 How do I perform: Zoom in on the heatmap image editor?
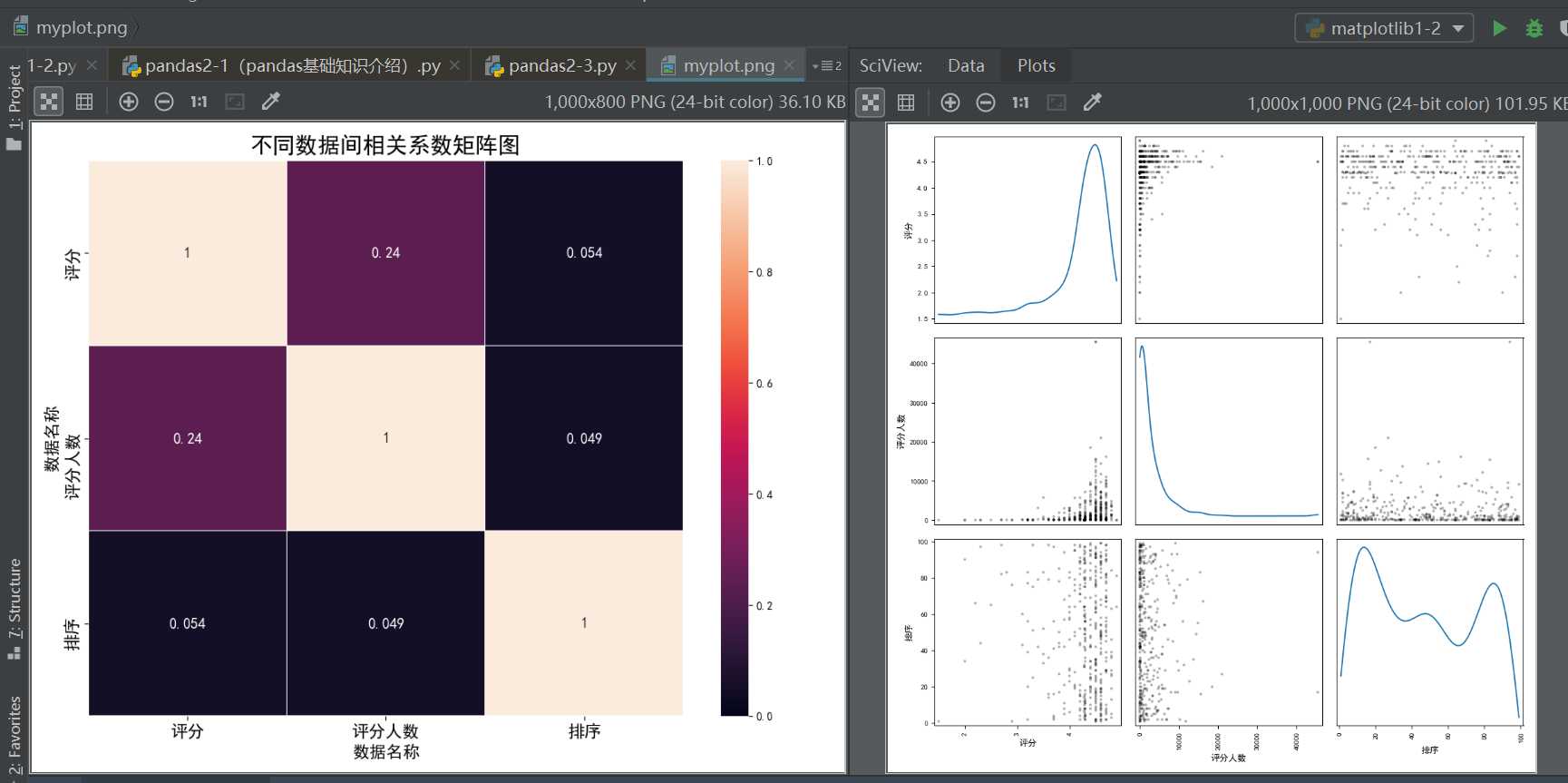[x=129, y=102]
